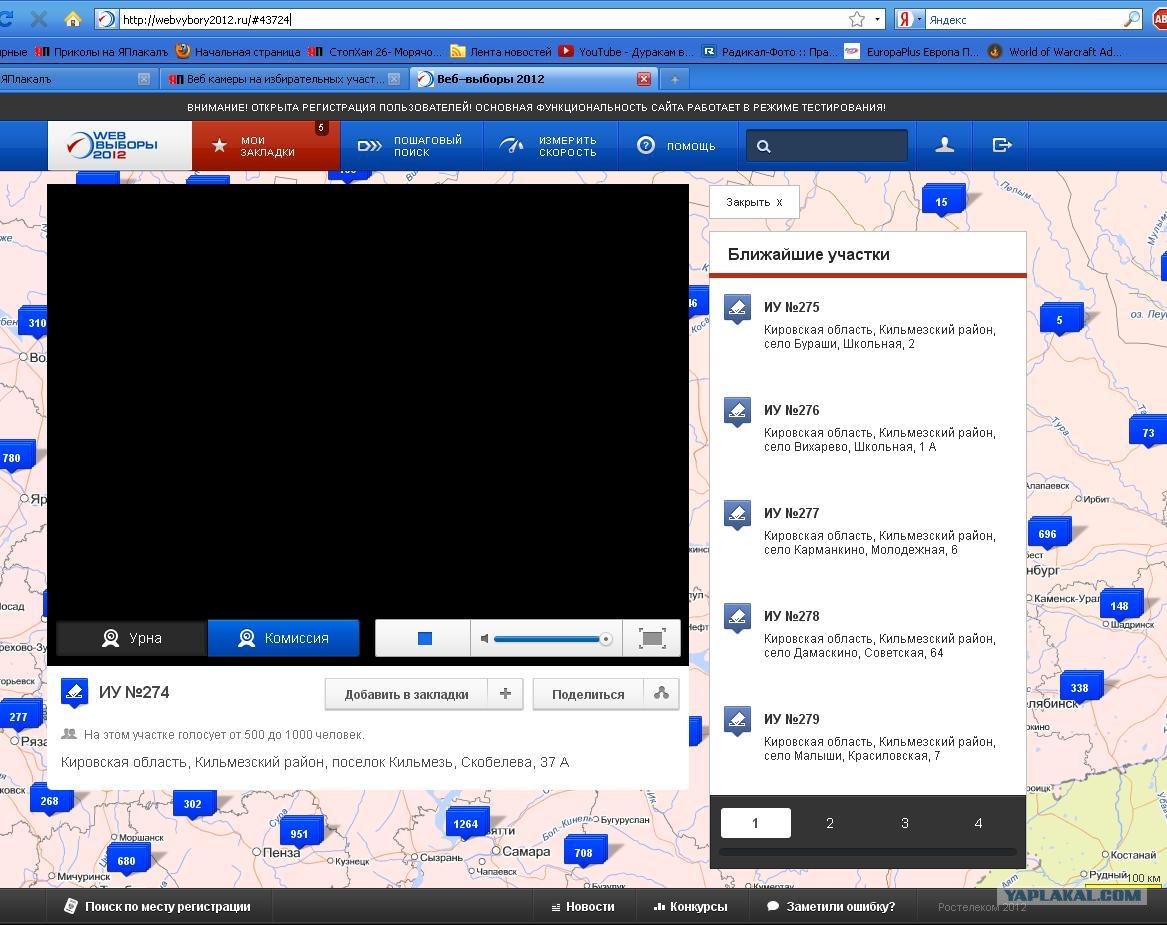Open polling station ИУ №275 marker icon
This screenshot has width=1167, height=925.
737,309
